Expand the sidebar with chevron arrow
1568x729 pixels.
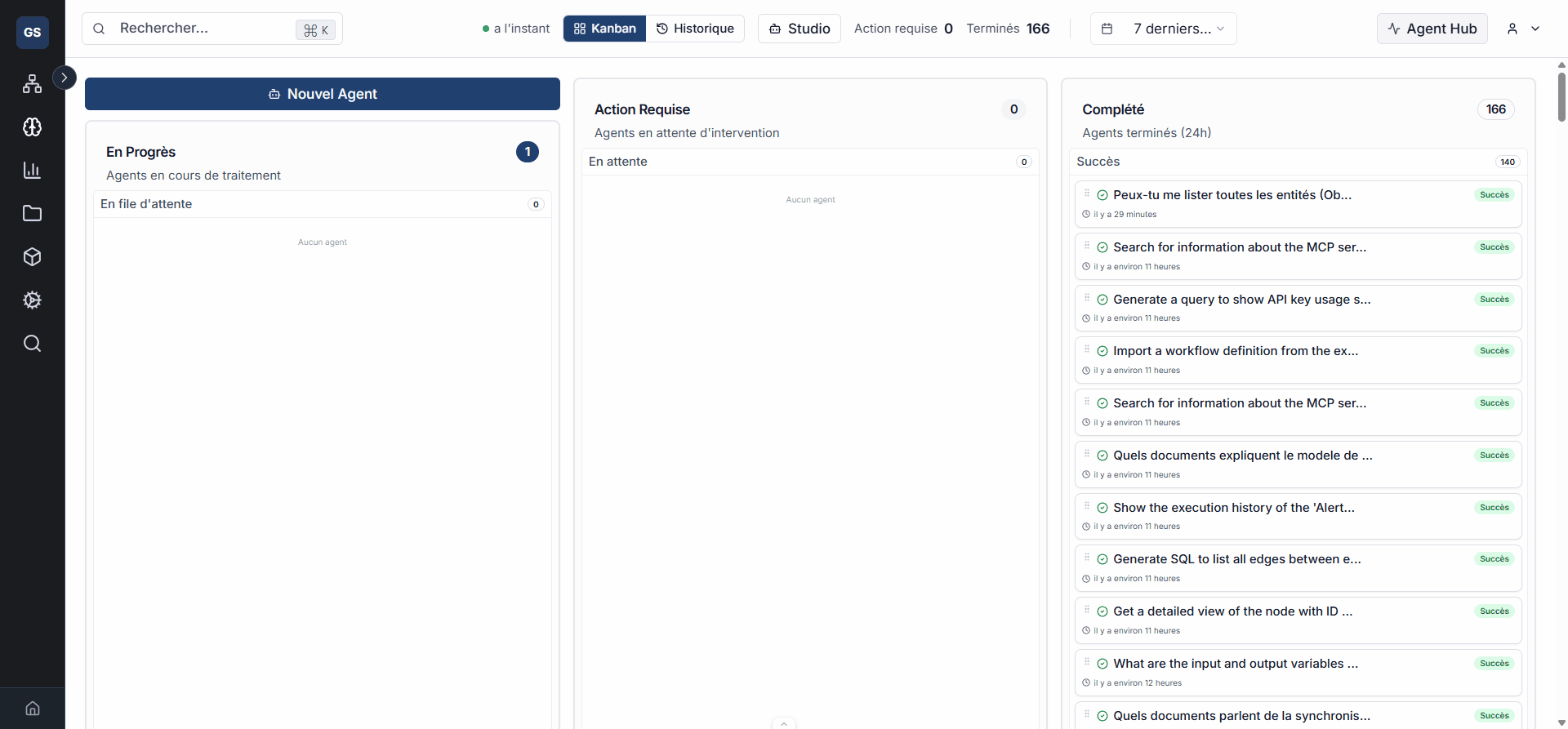click(x=64, y=77)
